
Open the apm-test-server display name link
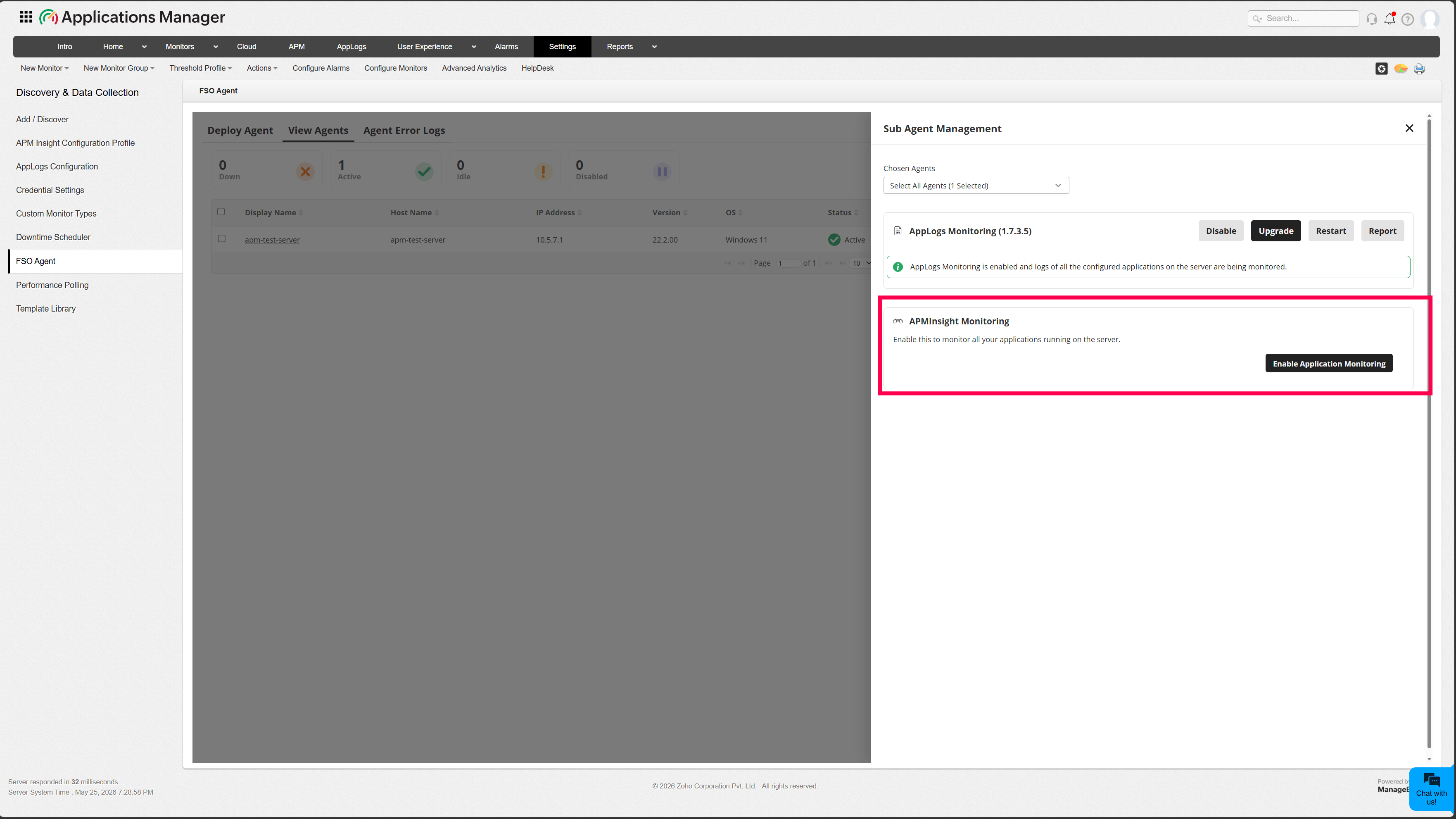pos(273,240)
